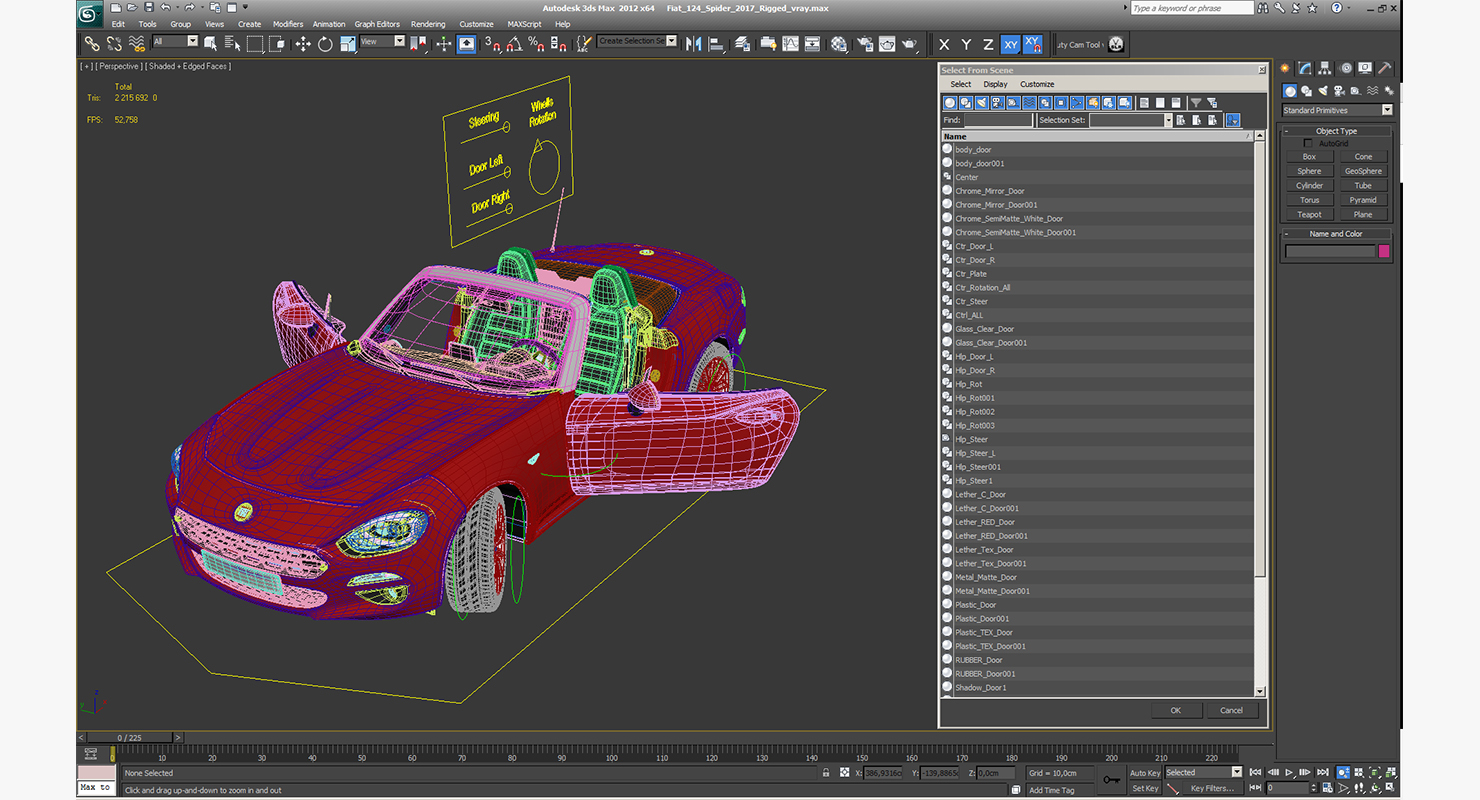
Task: Choose the Select Object tool
Action: (x=210, y=44)
